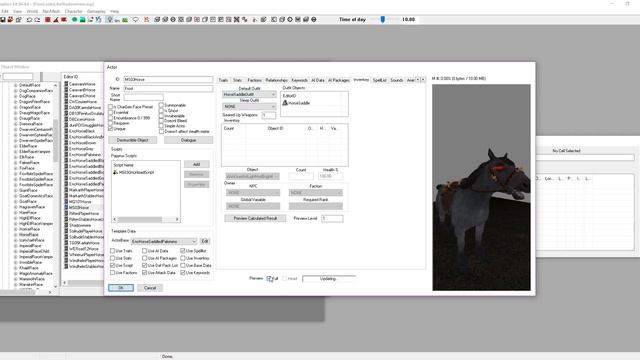Viewport: 640px width, 360px height.
Task: Enable the Use Inventory template checkbox
Action: pyautogui.click(x=183, y=258)
